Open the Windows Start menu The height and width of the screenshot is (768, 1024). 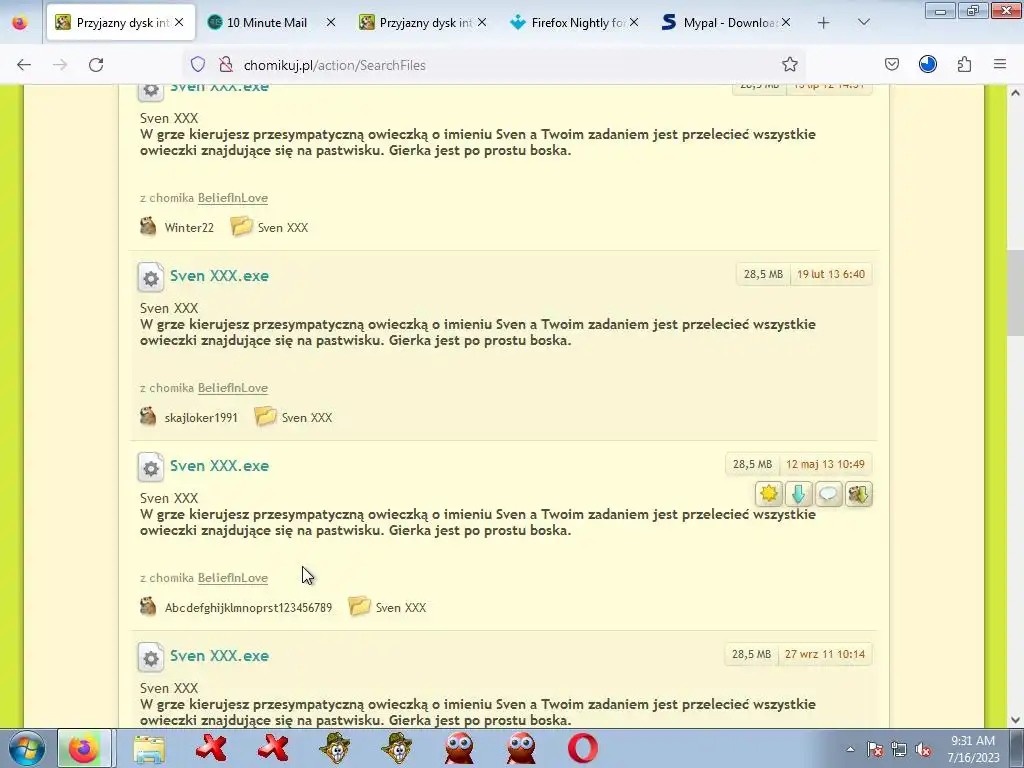point(25,748)
